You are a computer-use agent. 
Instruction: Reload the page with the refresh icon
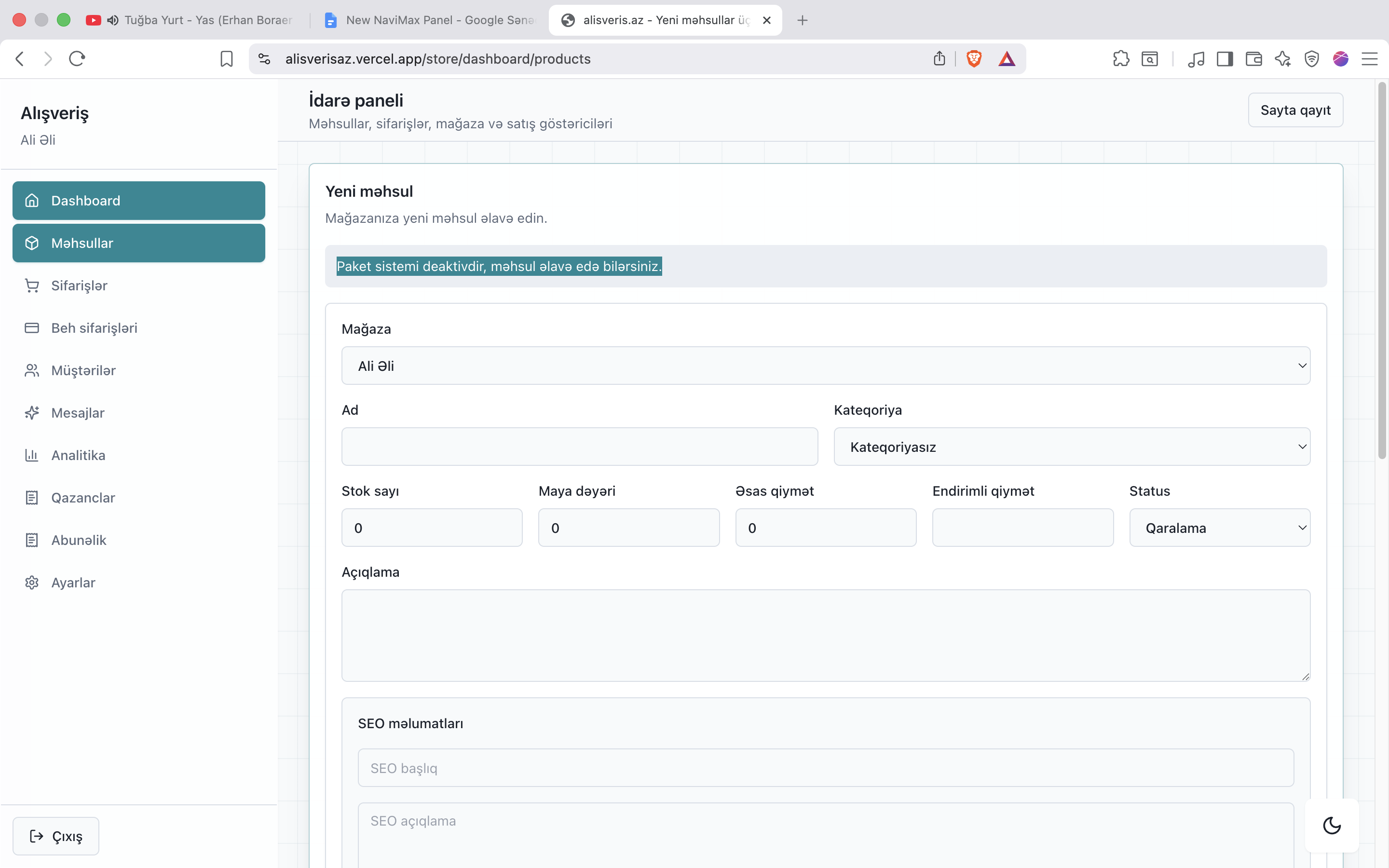tap(77, 58)
